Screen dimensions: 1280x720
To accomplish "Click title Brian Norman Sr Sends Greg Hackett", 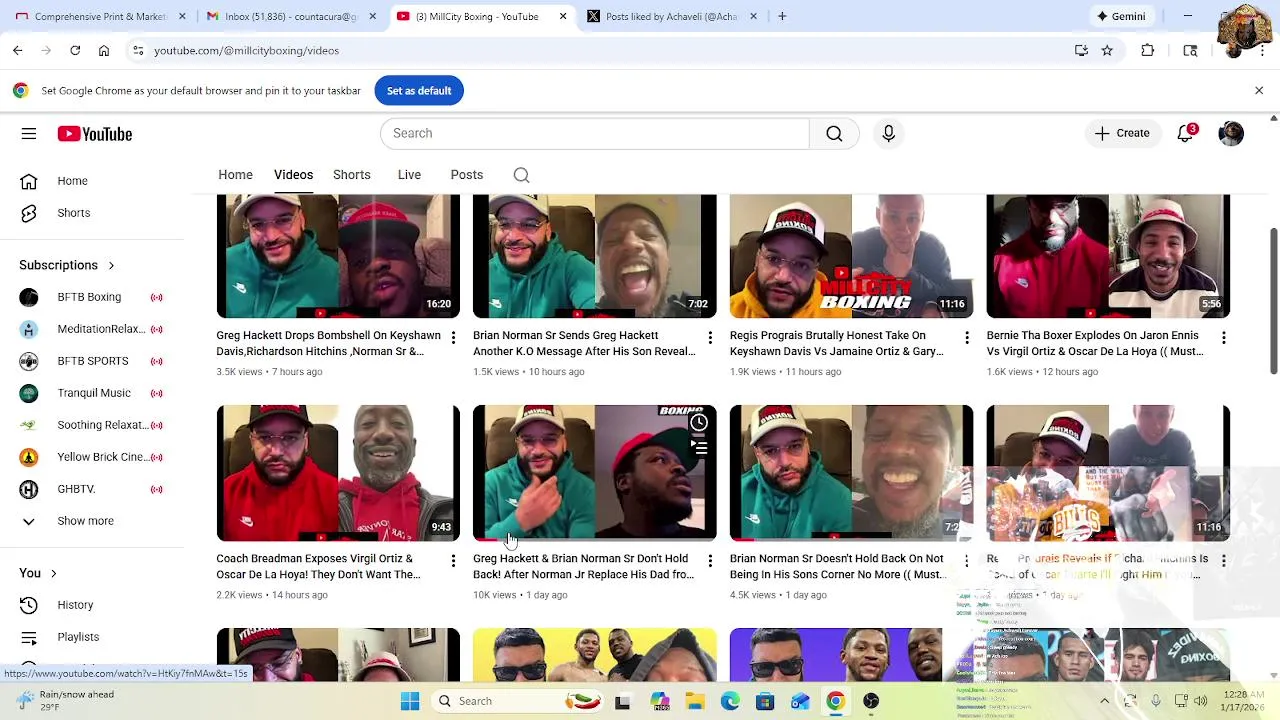I will [x=584, y=343].
